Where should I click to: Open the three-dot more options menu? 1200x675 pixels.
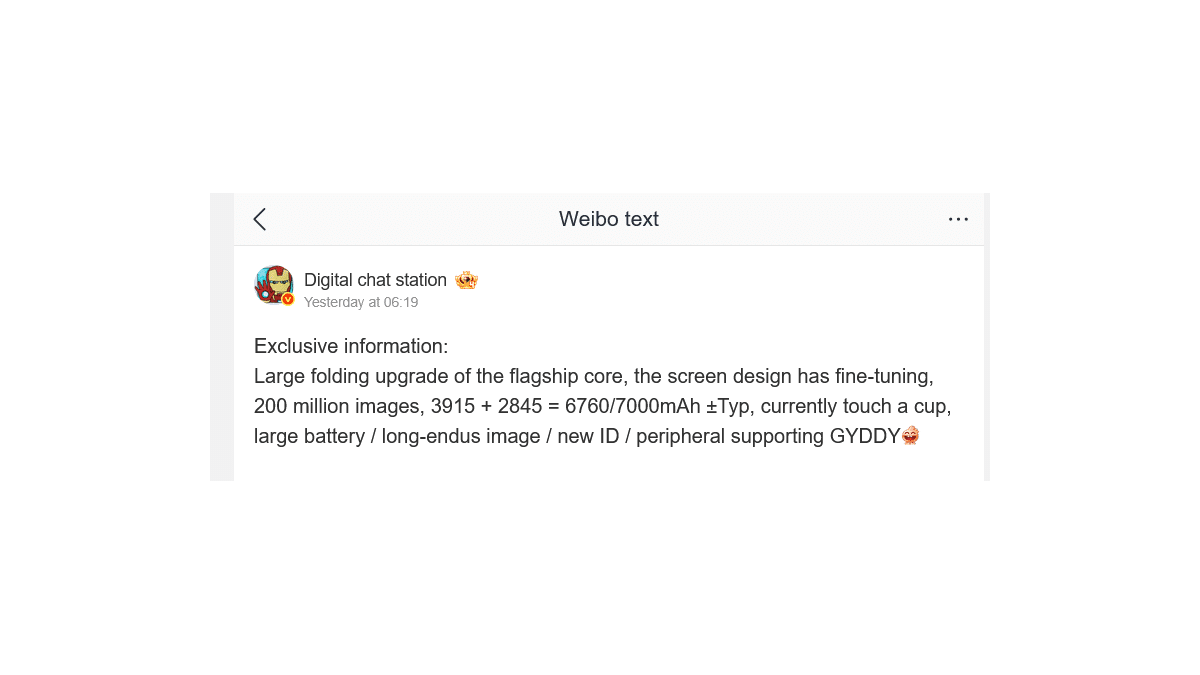coord(958,220)
